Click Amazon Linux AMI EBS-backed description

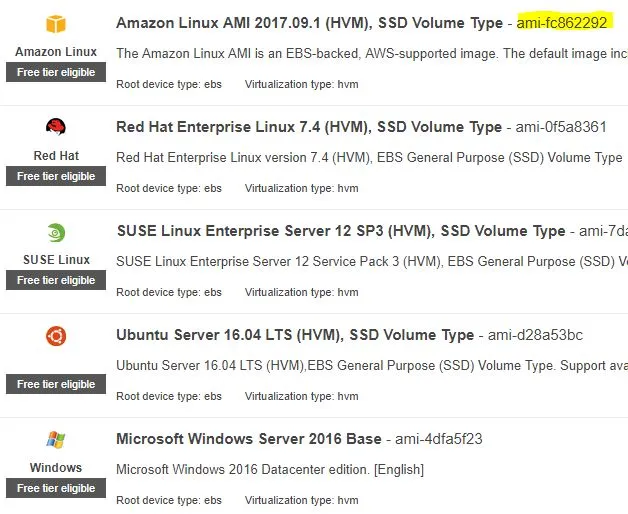tap(372, 53)
